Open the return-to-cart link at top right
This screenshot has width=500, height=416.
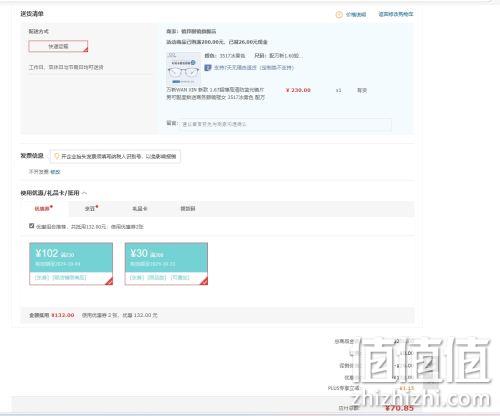[396, 14]
